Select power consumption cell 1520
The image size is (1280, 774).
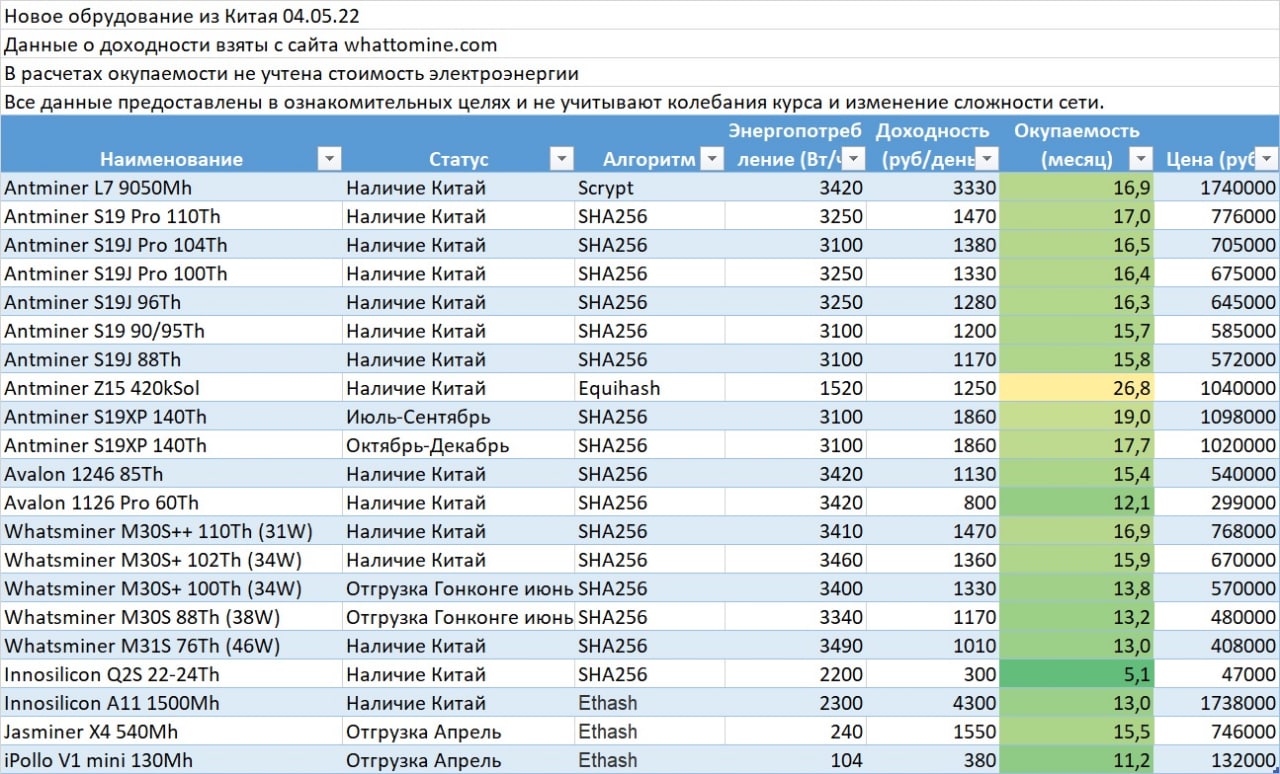pyautogui.click(x=796, y=388)
